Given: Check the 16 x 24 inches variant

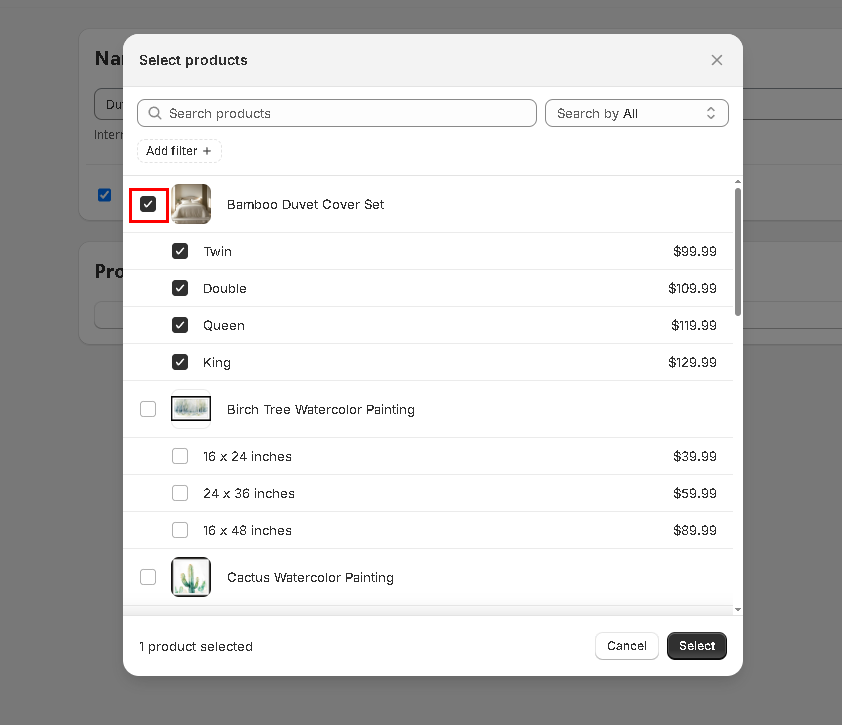Looking at the screenshot, I should (180, 456).
